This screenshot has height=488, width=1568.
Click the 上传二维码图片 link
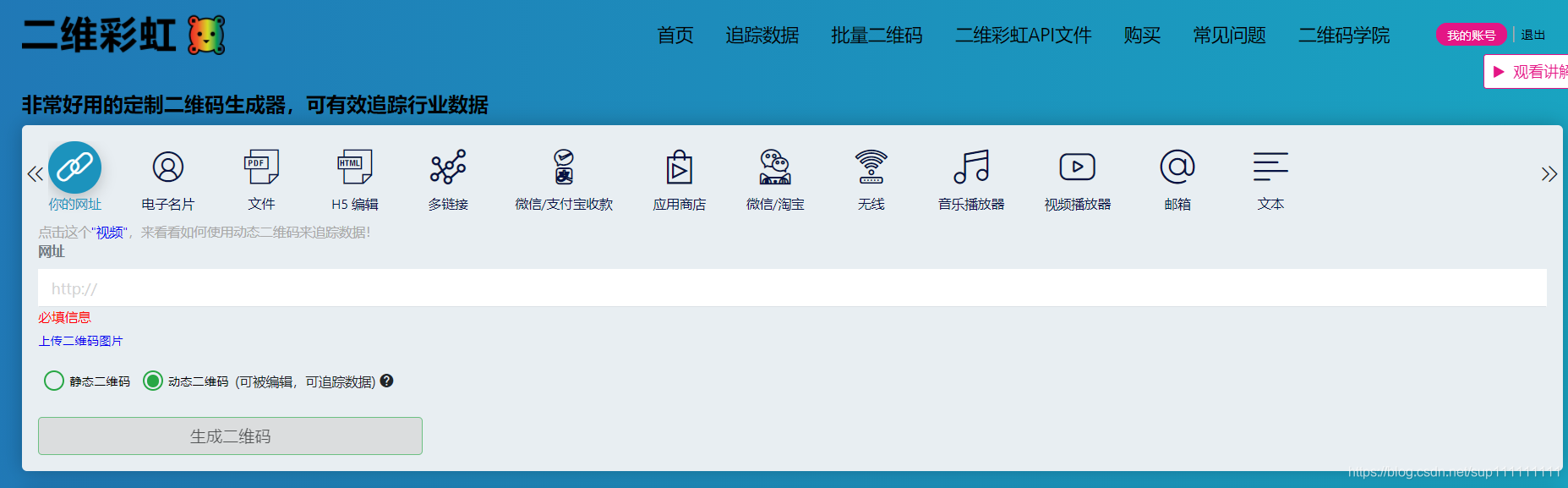[80, 341]
